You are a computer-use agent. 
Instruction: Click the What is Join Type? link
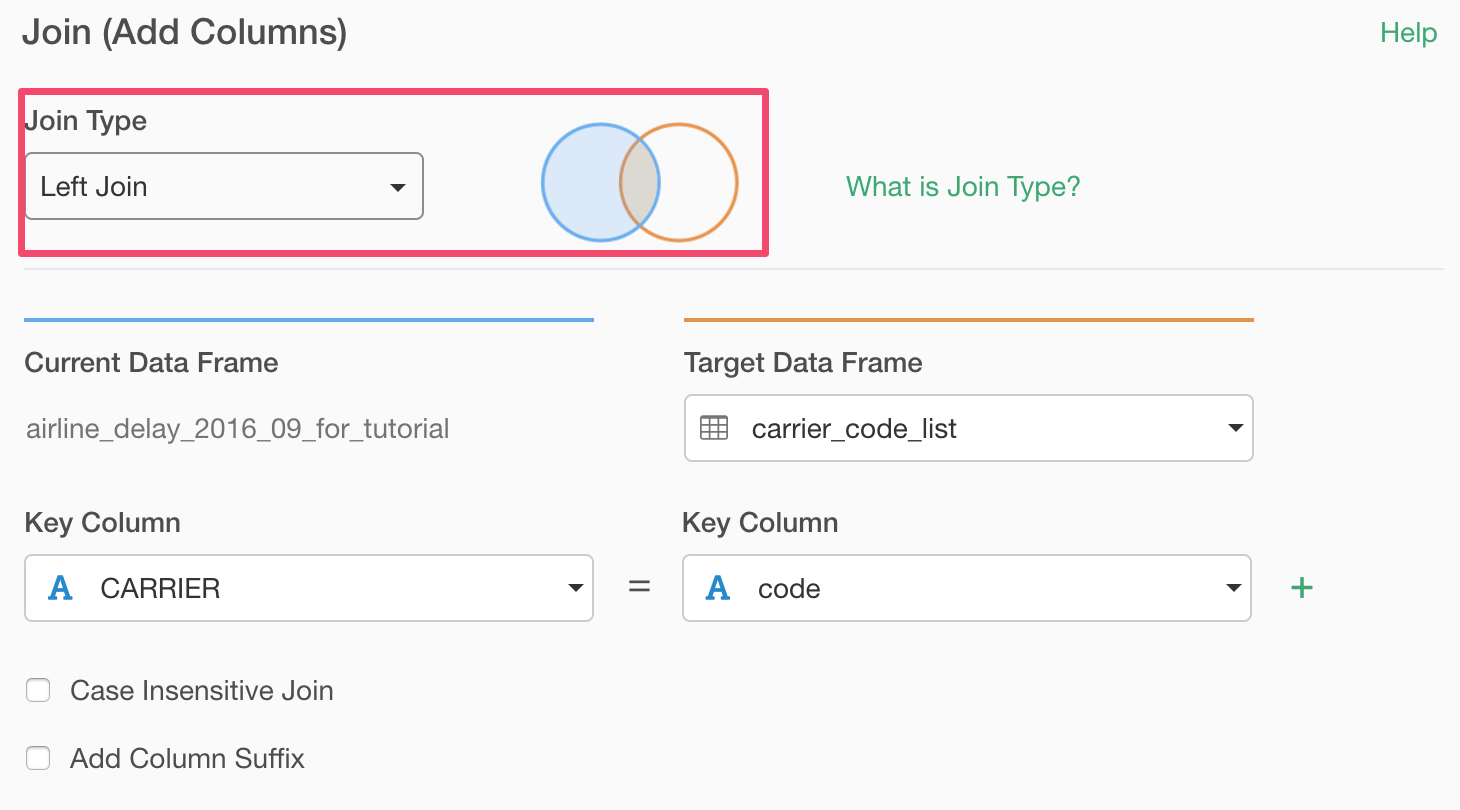coord(963,186)
